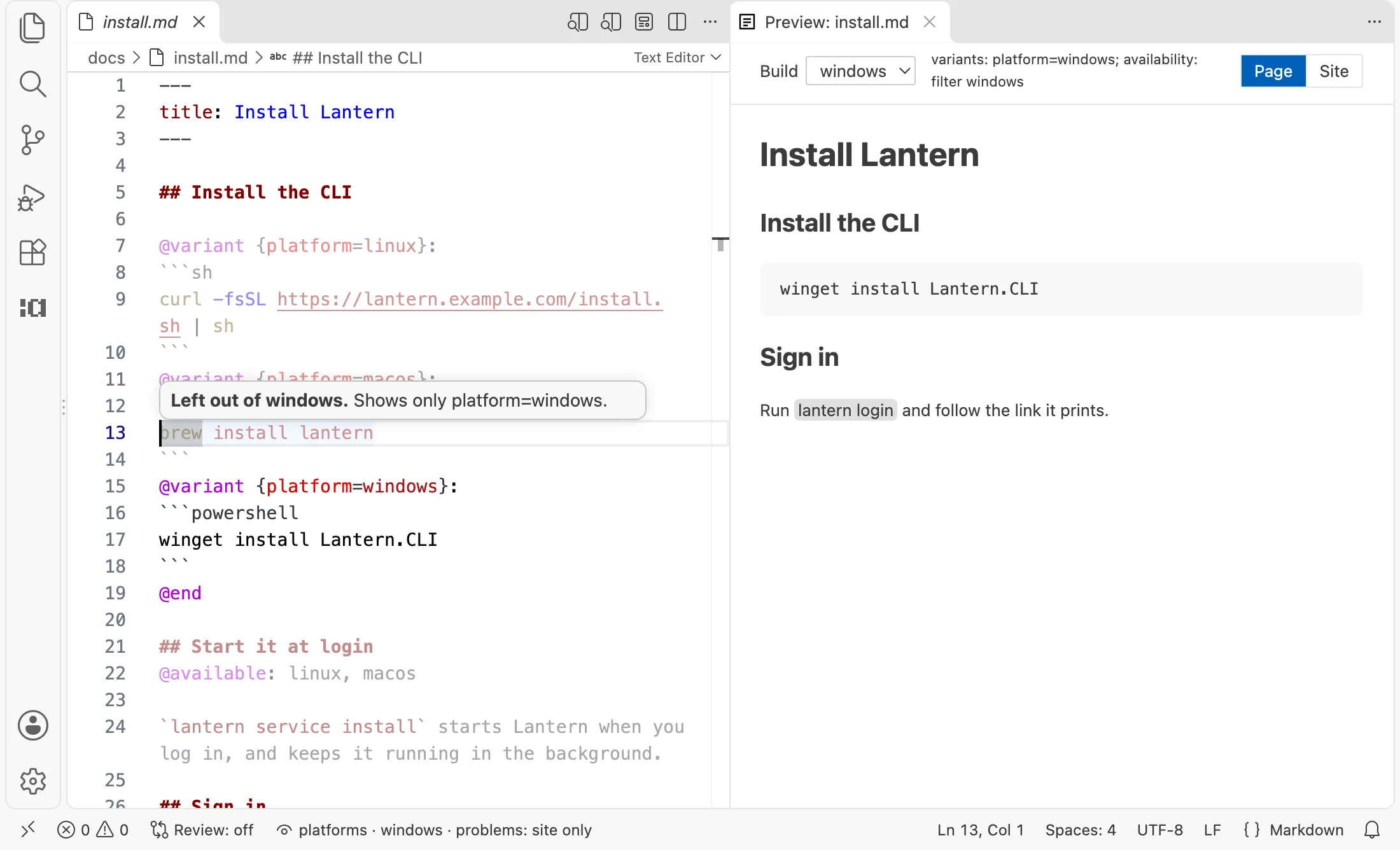Open the Accounts icon

pyautogui.click(x=32, y=725)
